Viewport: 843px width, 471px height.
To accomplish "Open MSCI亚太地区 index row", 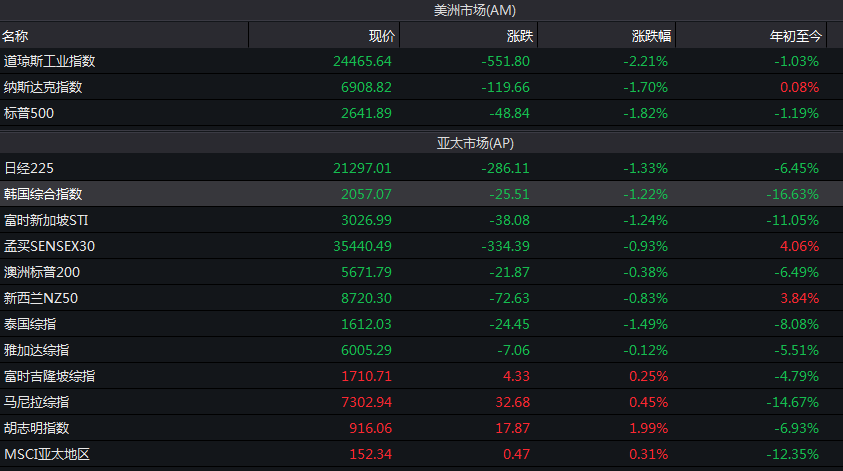I will click(x=47, y=454).
